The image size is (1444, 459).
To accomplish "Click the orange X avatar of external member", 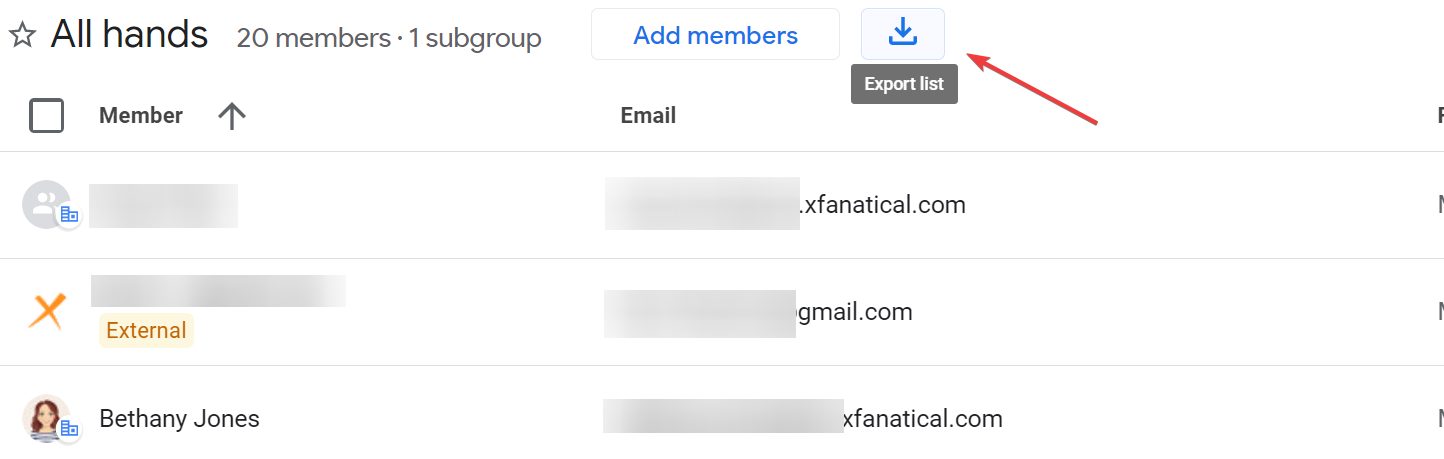I will point(47,312).
